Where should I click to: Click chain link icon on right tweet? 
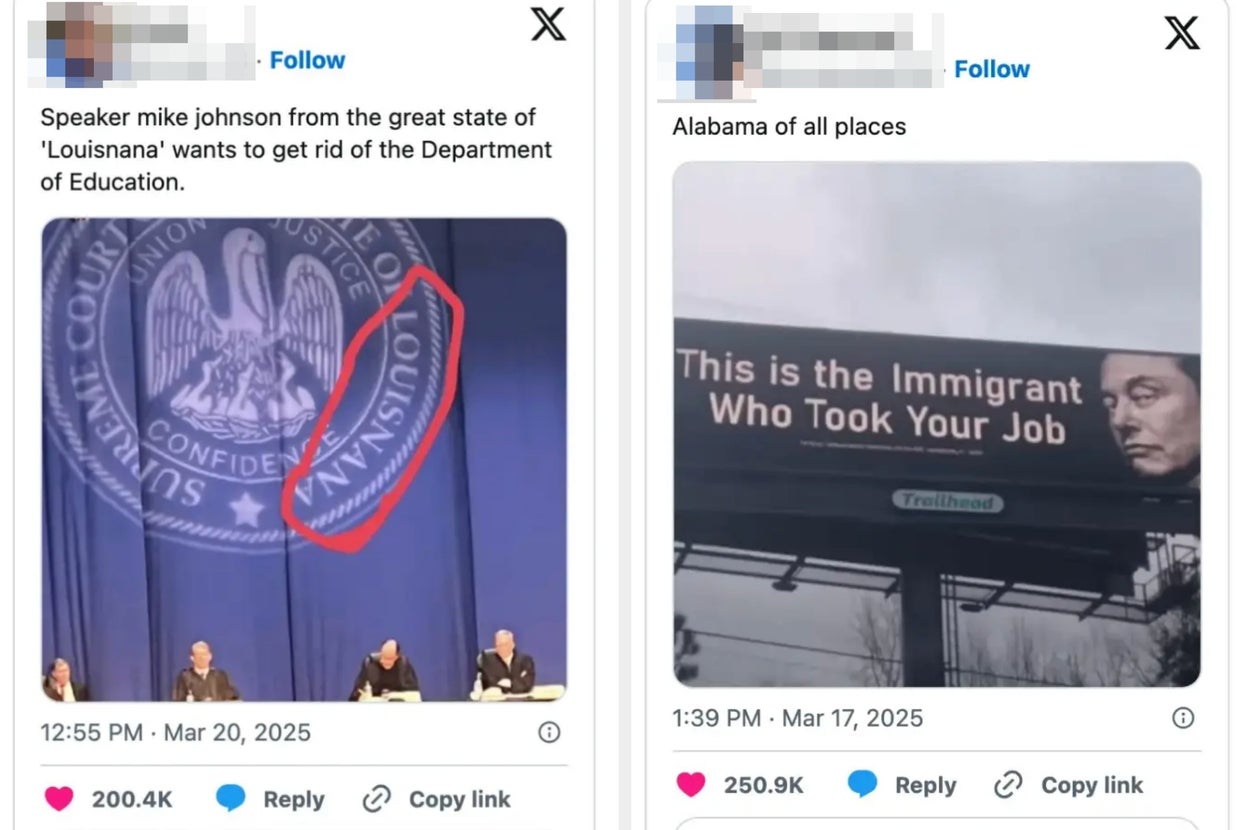(1008, 785)
